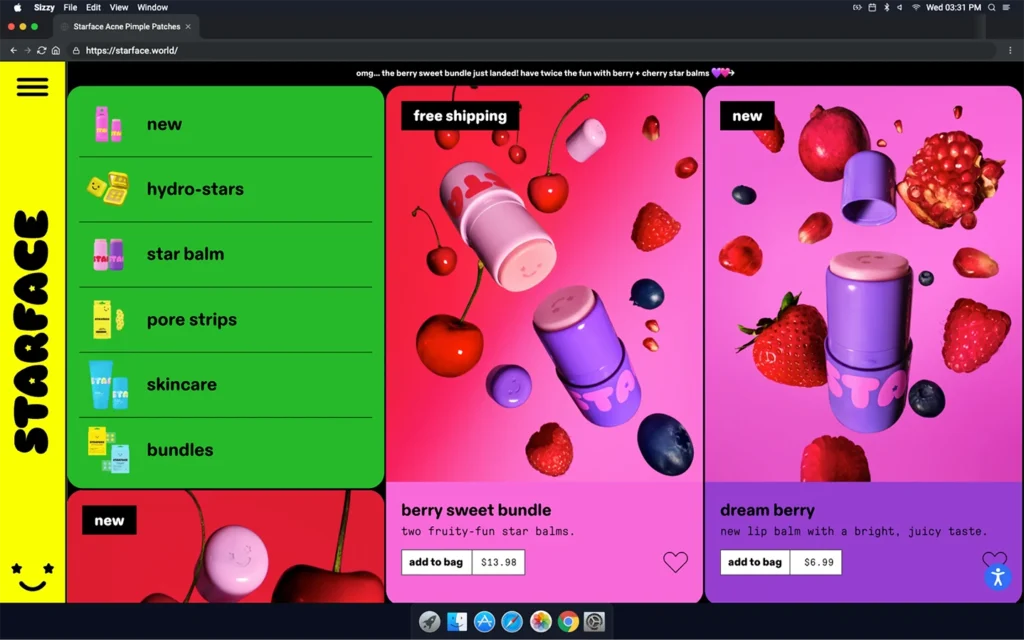
Task: Close the Starface Acne Pimple Patches tab
Action: pos(188,26)
